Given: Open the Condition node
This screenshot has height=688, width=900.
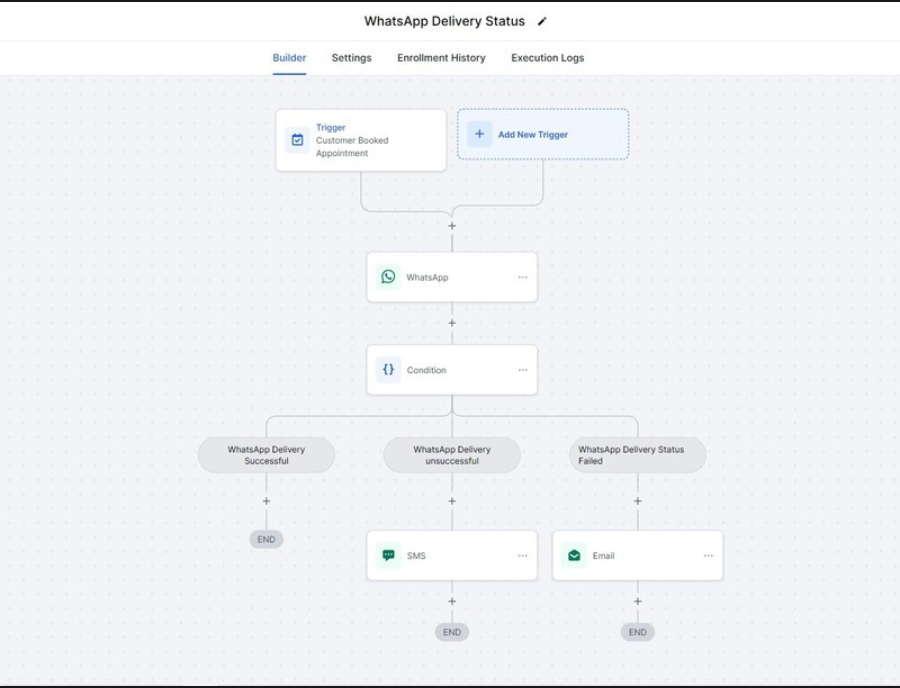Looking at the screenshot, I should (452, 370).
